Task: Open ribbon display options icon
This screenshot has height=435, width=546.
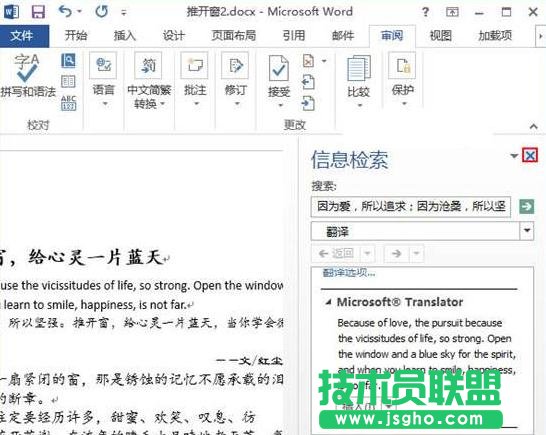Action: (x=452, y=12)
